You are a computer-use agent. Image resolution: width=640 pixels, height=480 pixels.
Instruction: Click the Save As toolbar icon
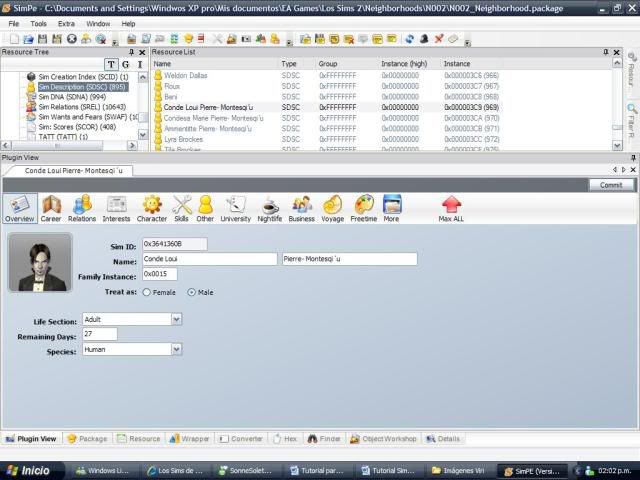tap(57, 39)
